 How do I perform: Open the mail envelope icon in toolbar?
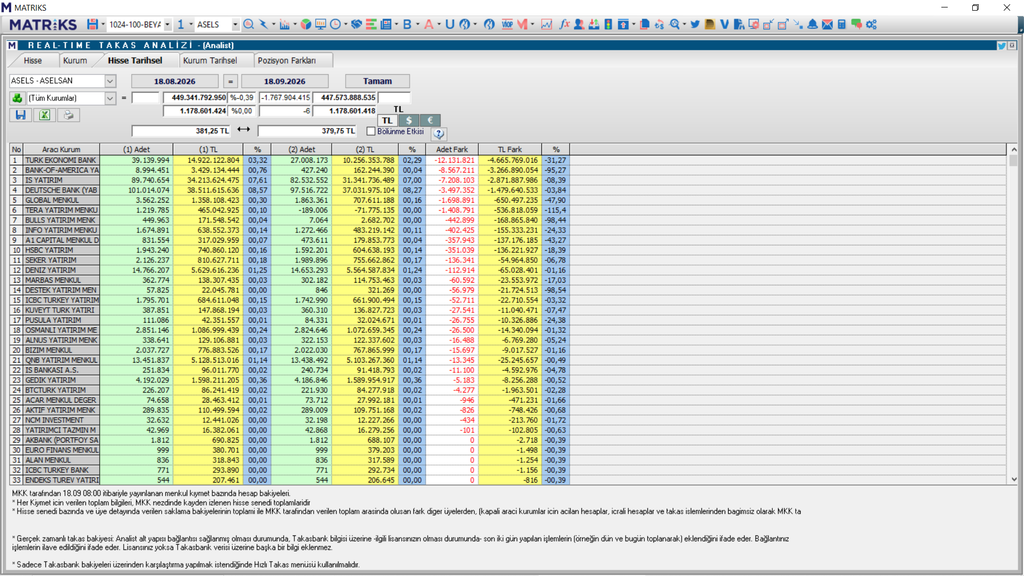click(827, 24)
